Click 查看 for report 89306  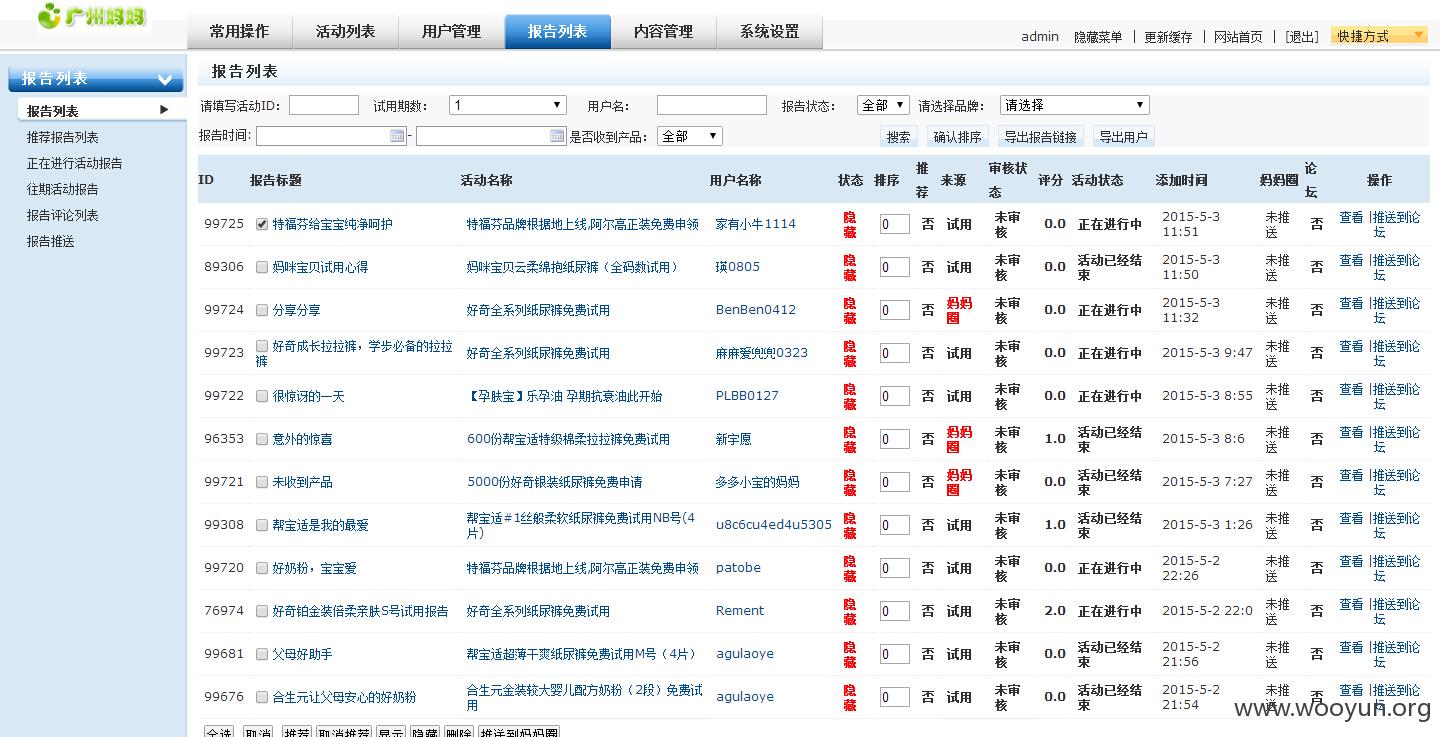(x=1351, y=260)
